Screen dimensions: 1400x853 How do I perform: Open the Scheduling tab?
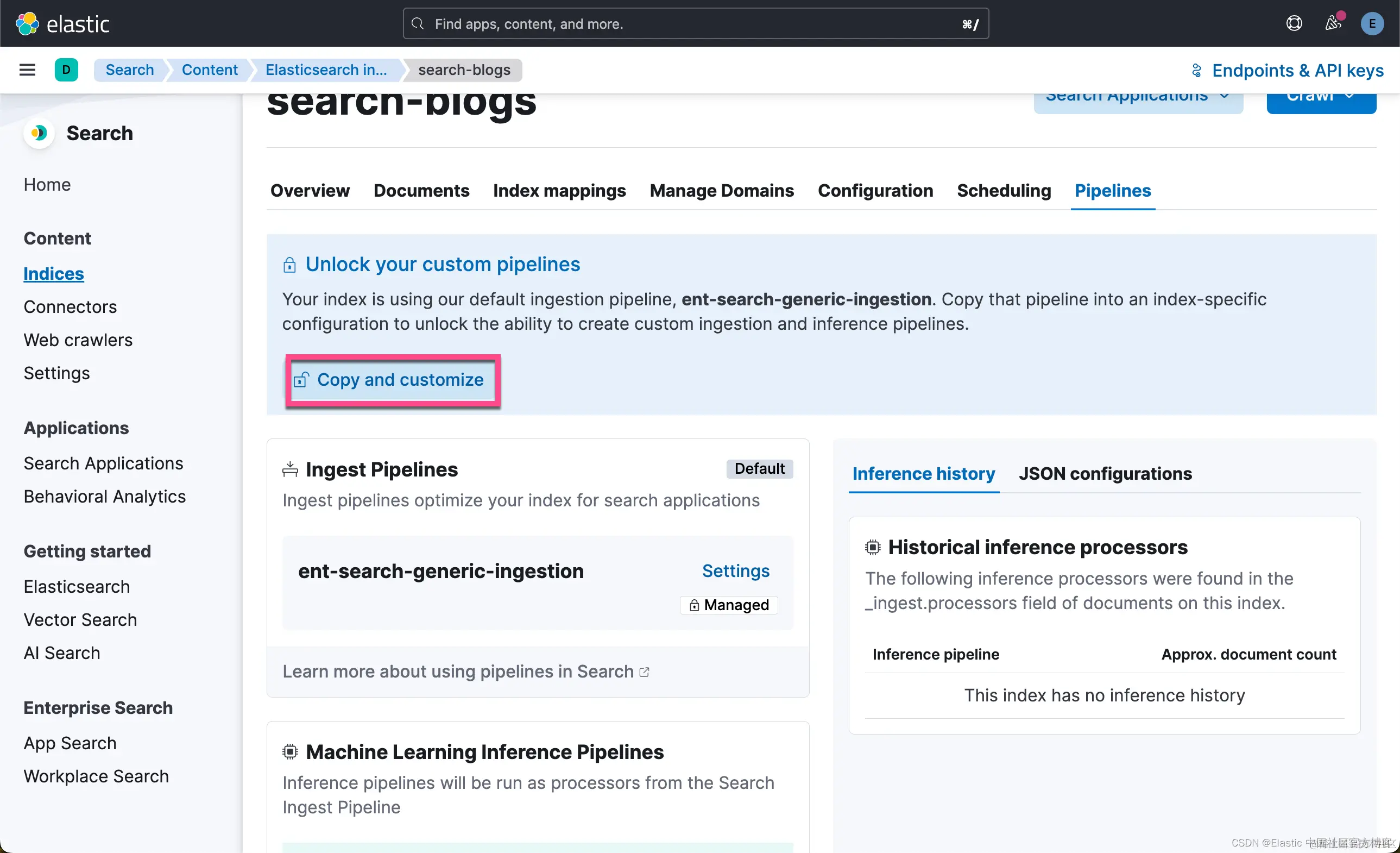pos(1004,190)
